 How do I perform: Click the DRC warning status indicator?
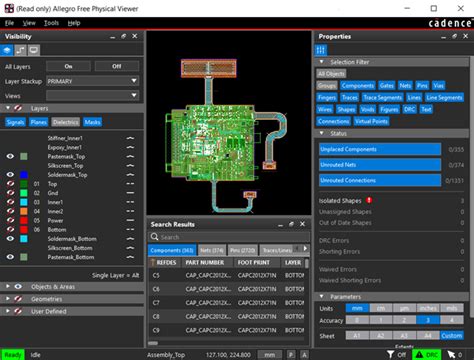pyautogui.click(x=427, y=355)
